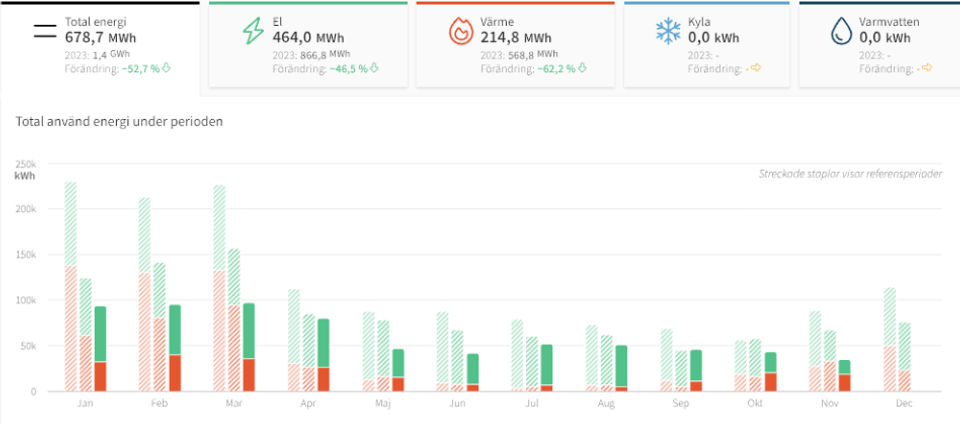Click the Okt month label
Image resolution: width=960 pixels, height=424 pixels.
(x=756, y=404)
